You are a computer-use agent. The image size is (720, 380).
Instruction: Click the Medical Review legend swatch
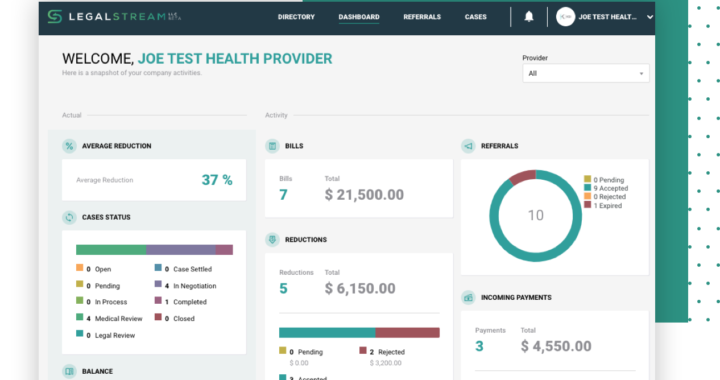[x=79, y=317]
